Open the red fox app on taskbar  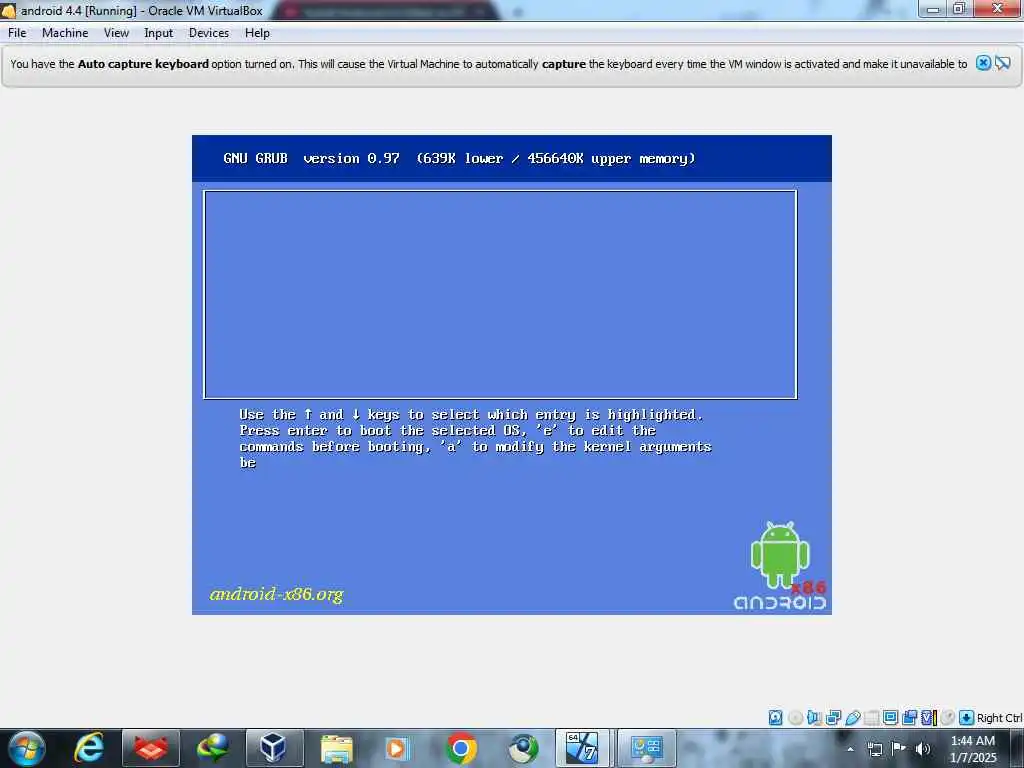pyautogui.click(x=151, y=748)
